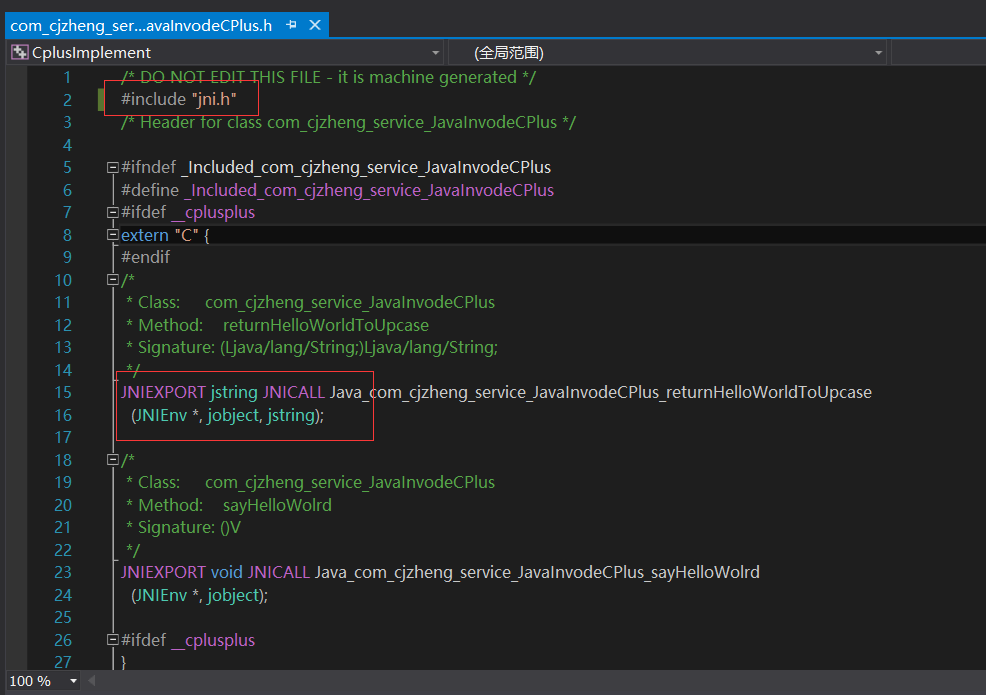
Task: Click the #define _Included macro name on line 6
Action: (x=370, y=190)
